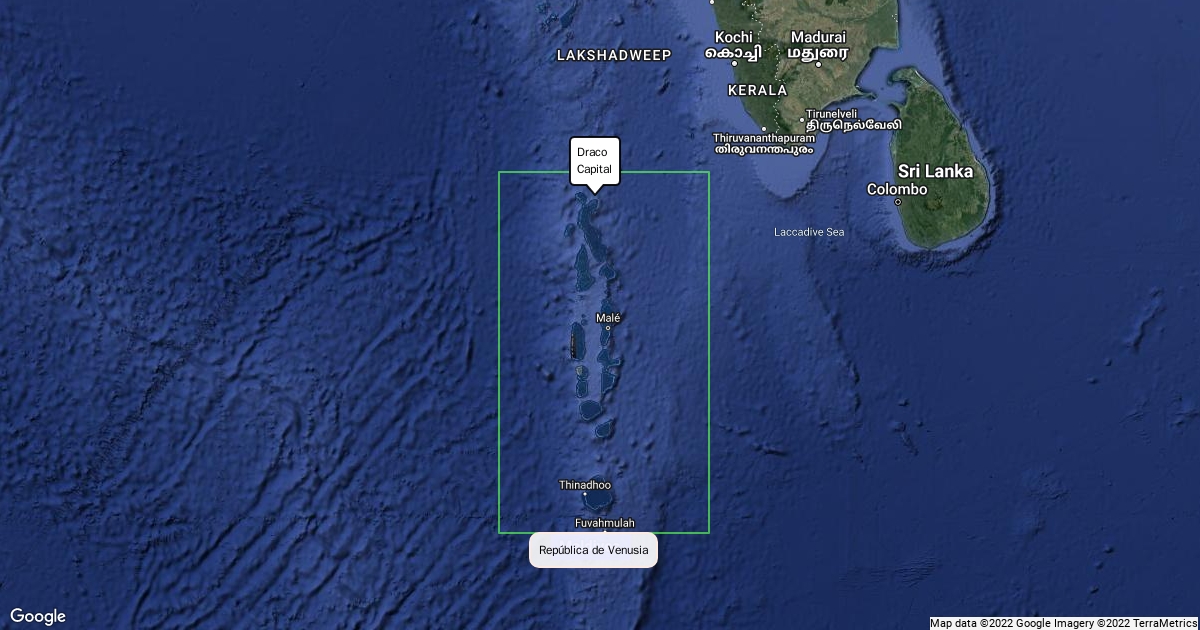Click the Thinadhoo marker dot
This screenshot has height=630, width=1200.
[x=585, y=494]
